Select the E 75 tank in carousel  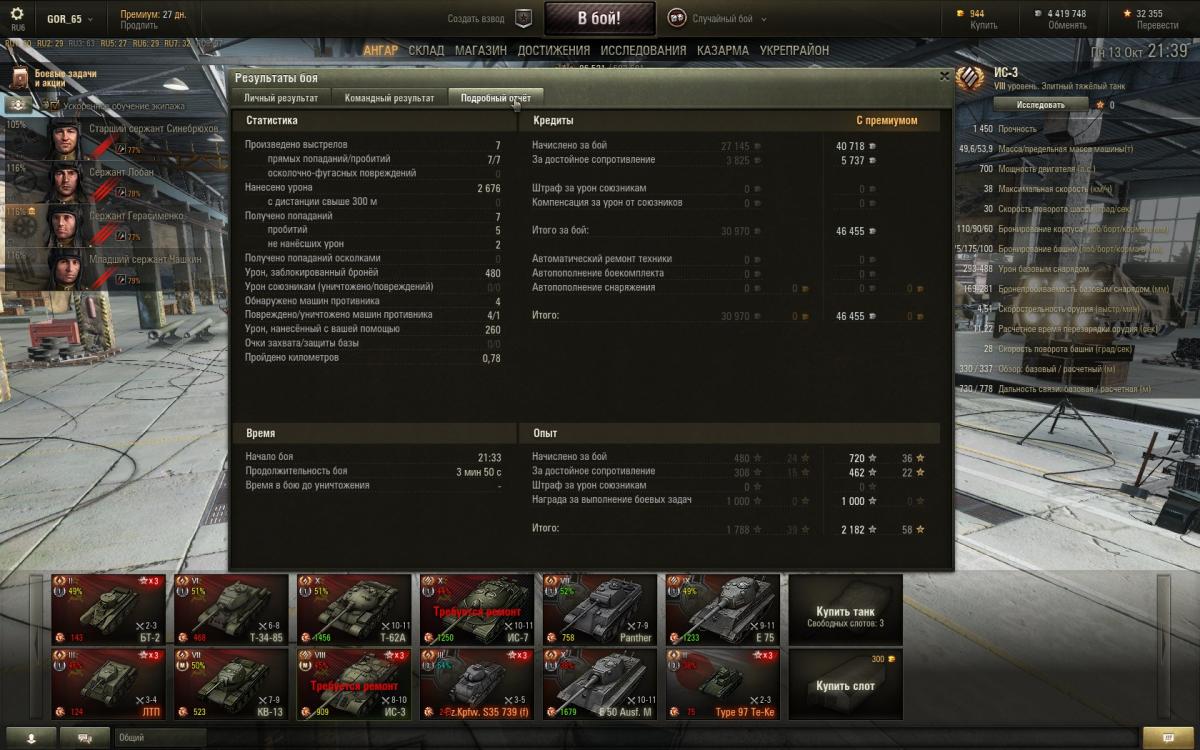point(723,610)
